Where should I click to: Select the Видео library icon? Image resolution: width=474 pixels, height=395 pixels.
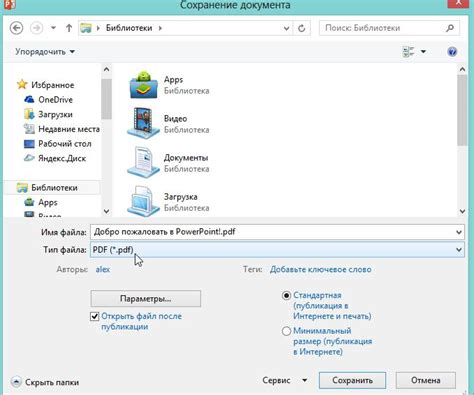point(143,123)
